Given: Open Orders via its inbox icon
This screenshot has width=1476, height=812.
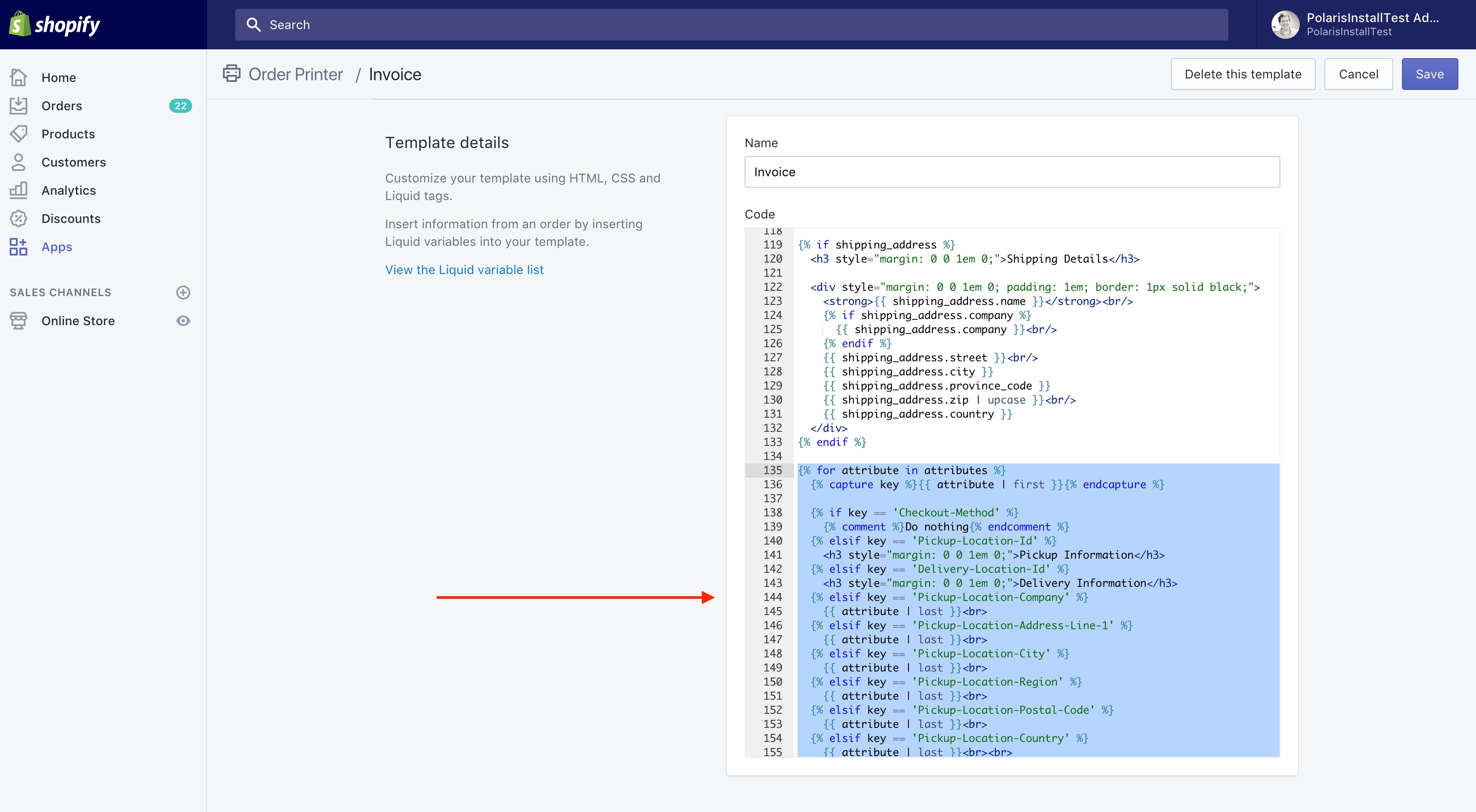Looking at the screenshot, I should pyautogui.click(x=19, y=105).
